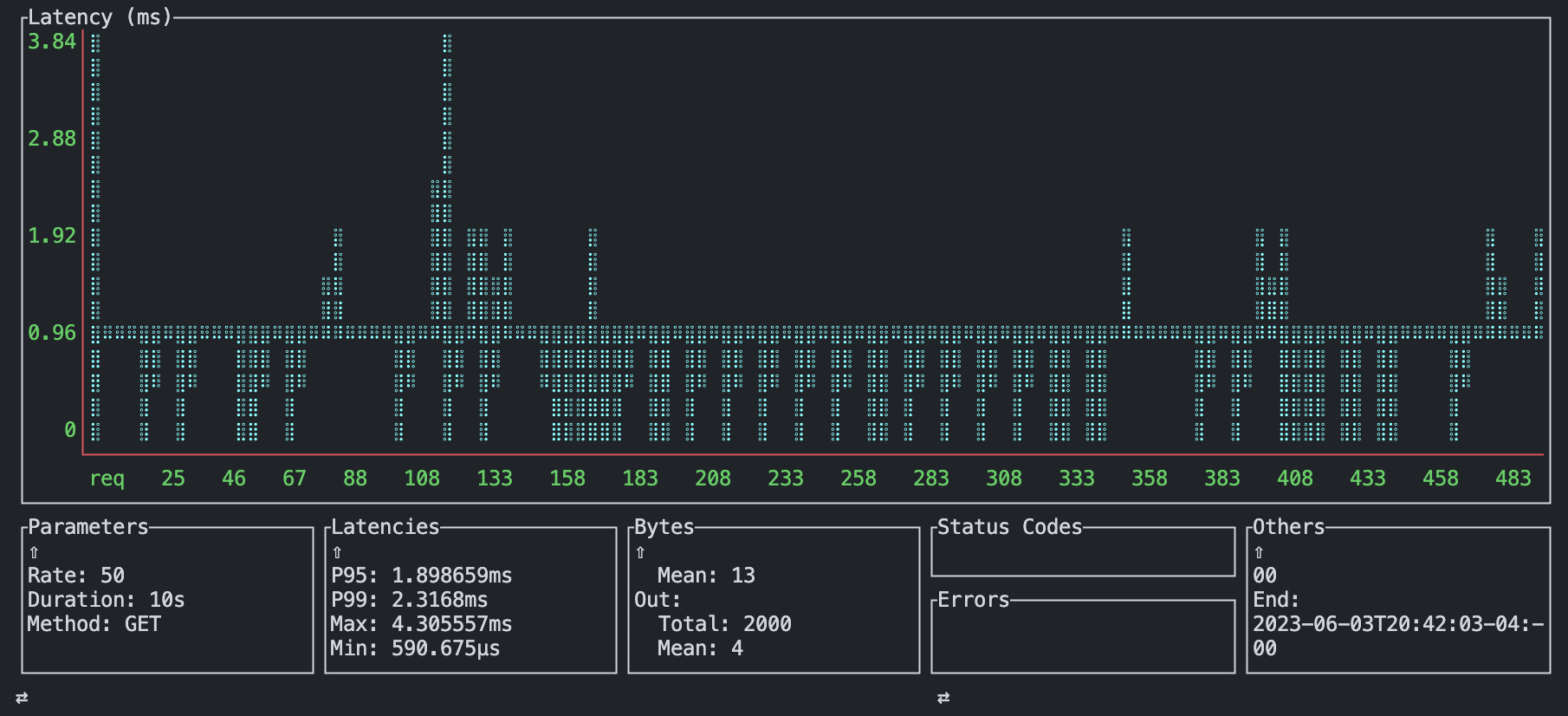This screenshot has width=1568, height=716.
Task: Click the 433 x-axis label
Action: click(1368, 478)
